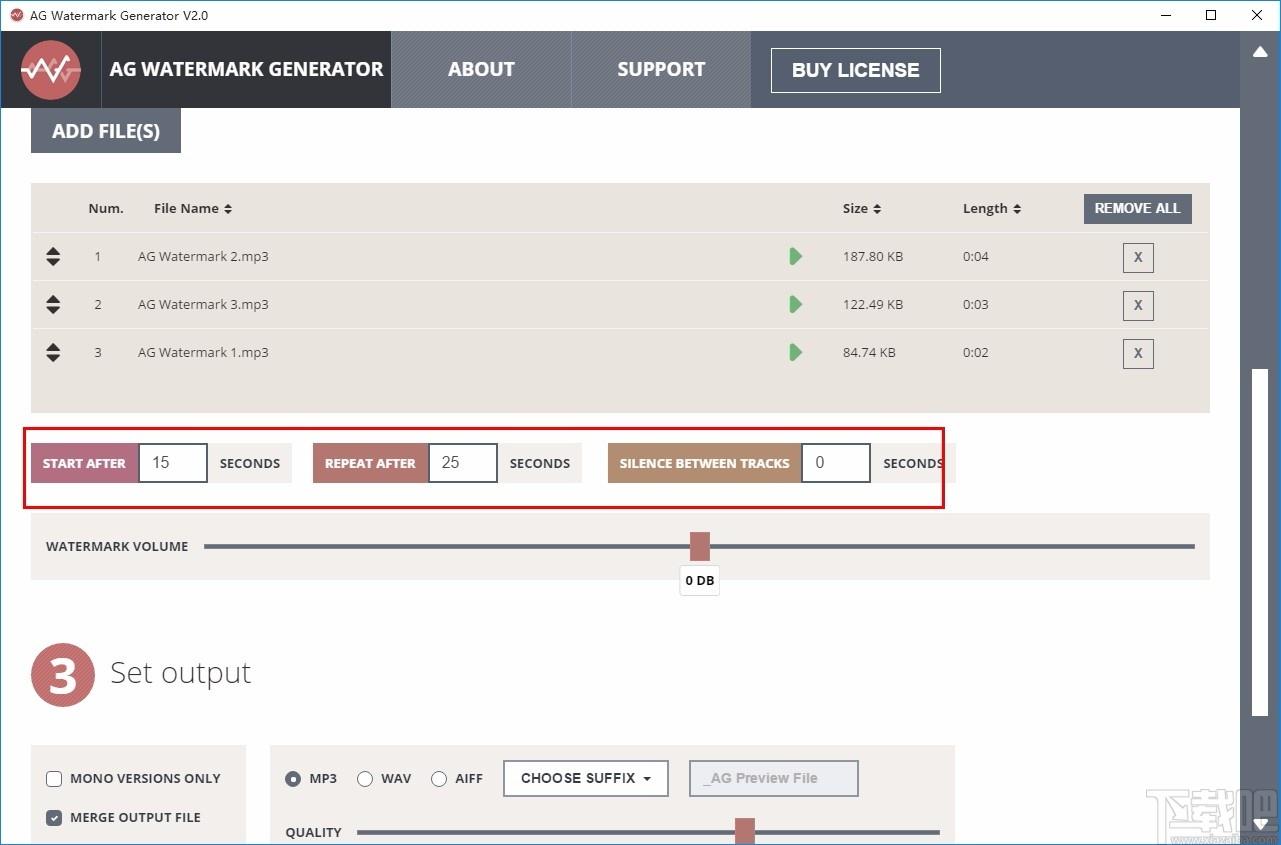Sort file list by Size
This screenshot has height=845, width=1281.
862,208
